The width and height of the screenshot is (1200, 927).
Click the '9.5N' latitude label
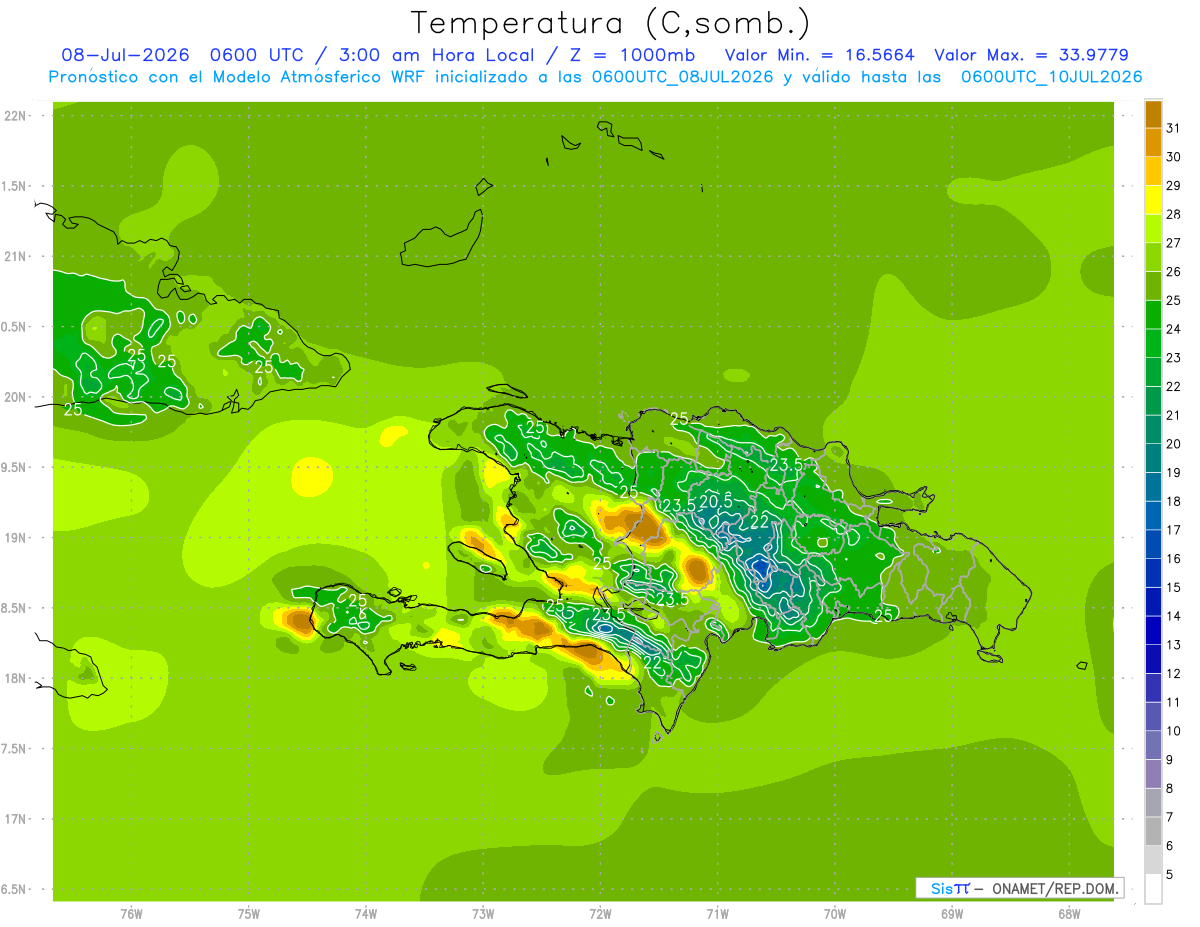pyautogui.click(x=15, y=468)
